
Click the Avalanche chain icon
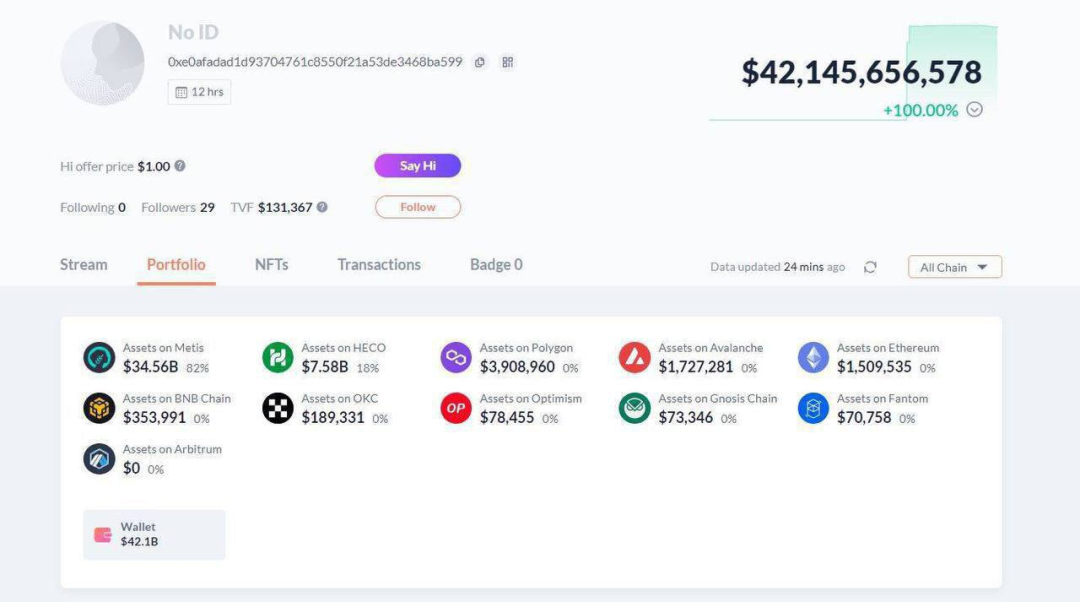[x=635, y=357]
